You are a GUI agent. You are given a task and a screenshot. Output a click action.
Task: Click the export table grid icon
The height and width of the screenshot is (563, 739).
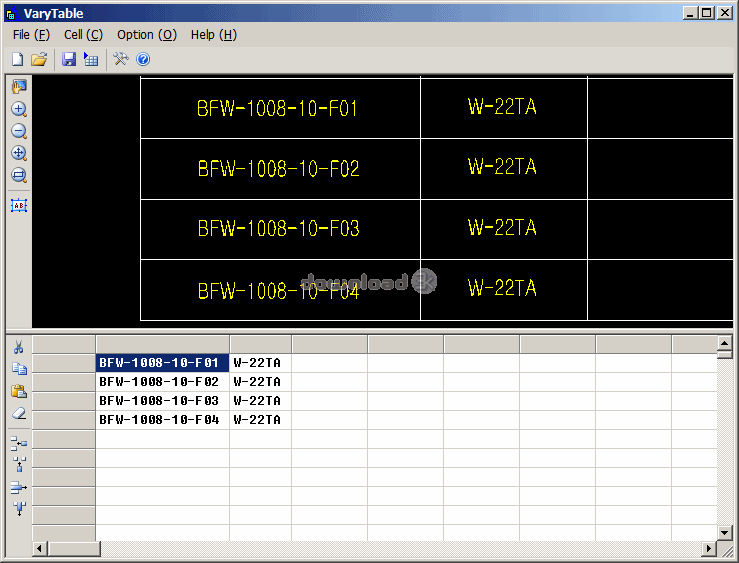(x=91, y=60)
